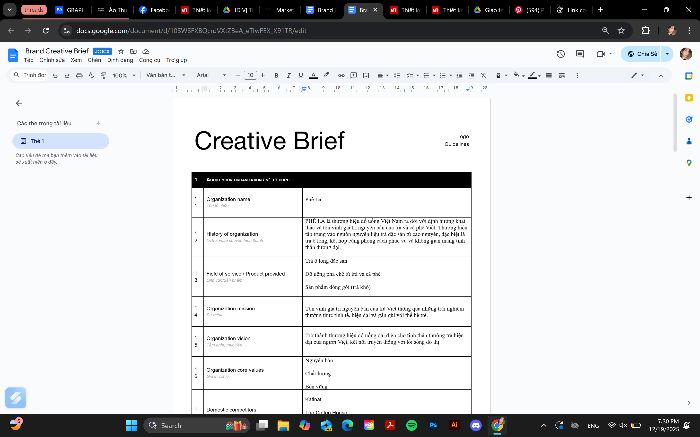Select Thẻ 1 in tabs sidebar
The height and width of the screenshot is (437, 700).
pyautogui.click(x=61, y=141)
